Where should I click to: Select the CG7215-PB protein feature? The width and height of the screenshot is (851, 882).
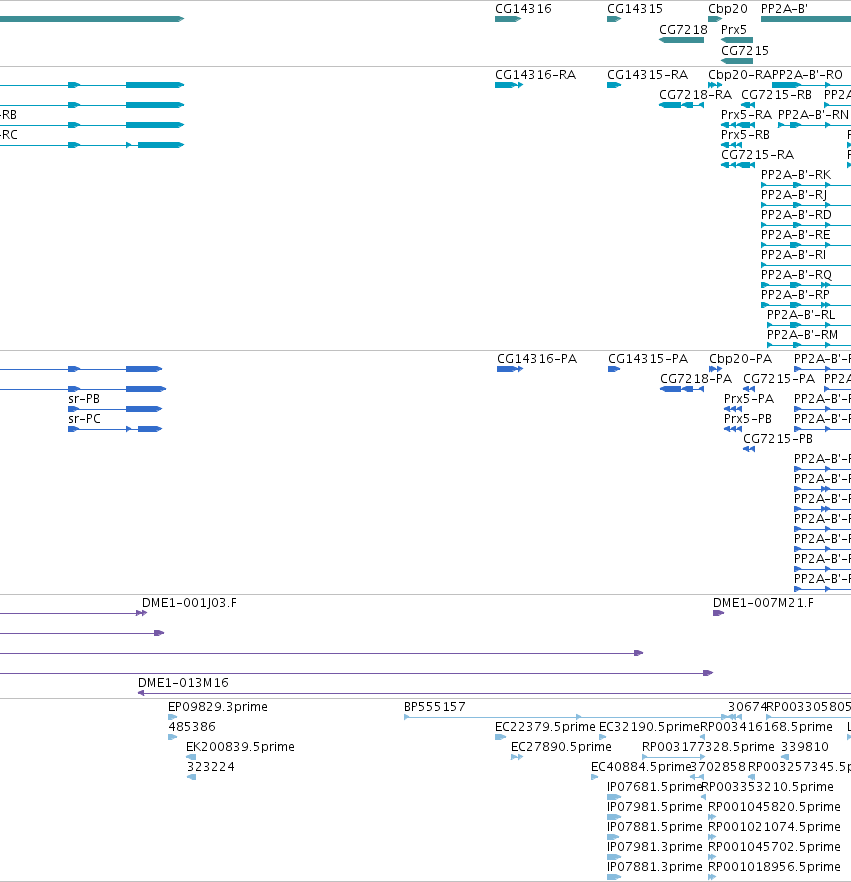point(749,449)
